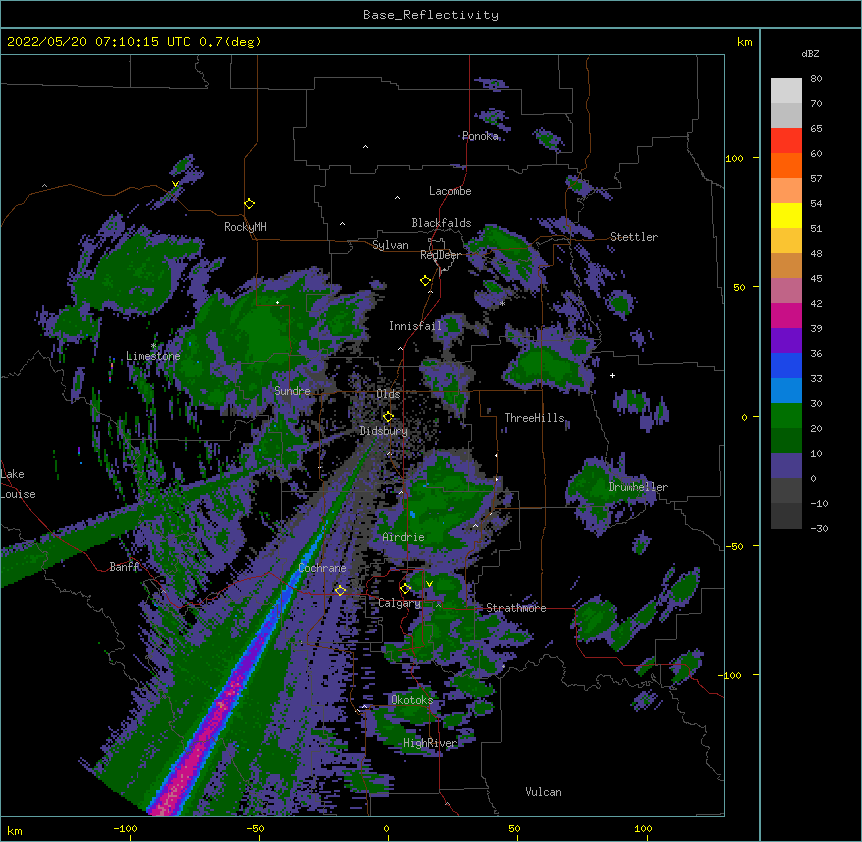Click the RockyMH label
The image size is (862, 842).
click(245, 227)
